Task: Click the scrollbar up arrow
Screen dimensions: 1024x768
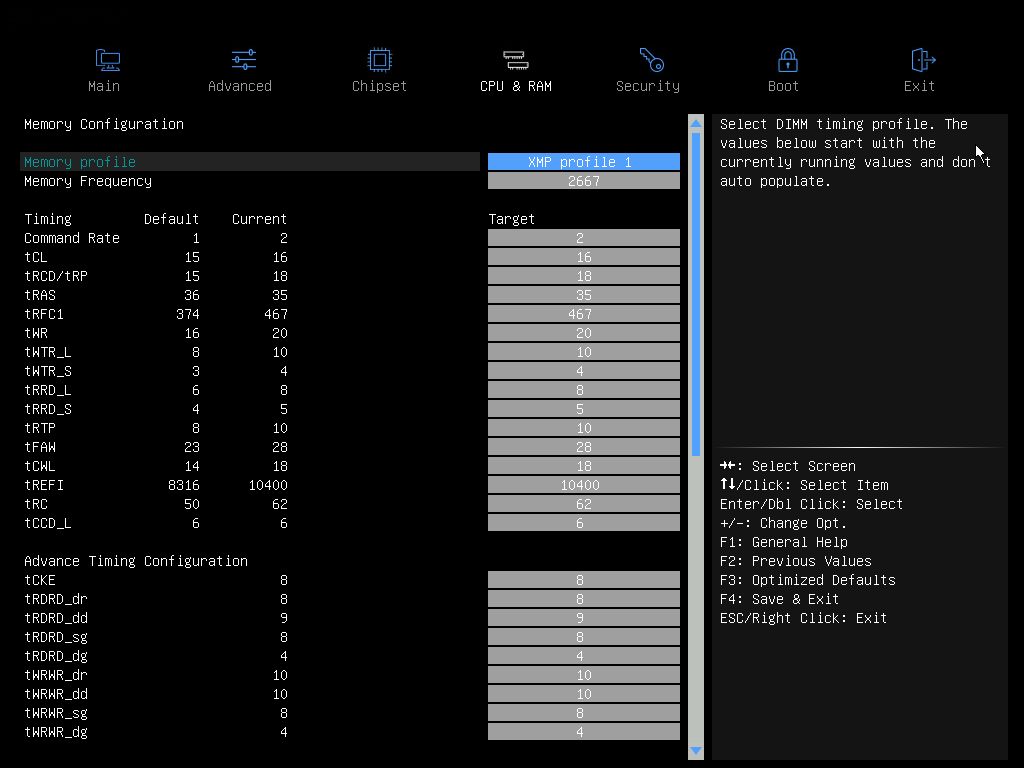Action: tap(696, 123)
